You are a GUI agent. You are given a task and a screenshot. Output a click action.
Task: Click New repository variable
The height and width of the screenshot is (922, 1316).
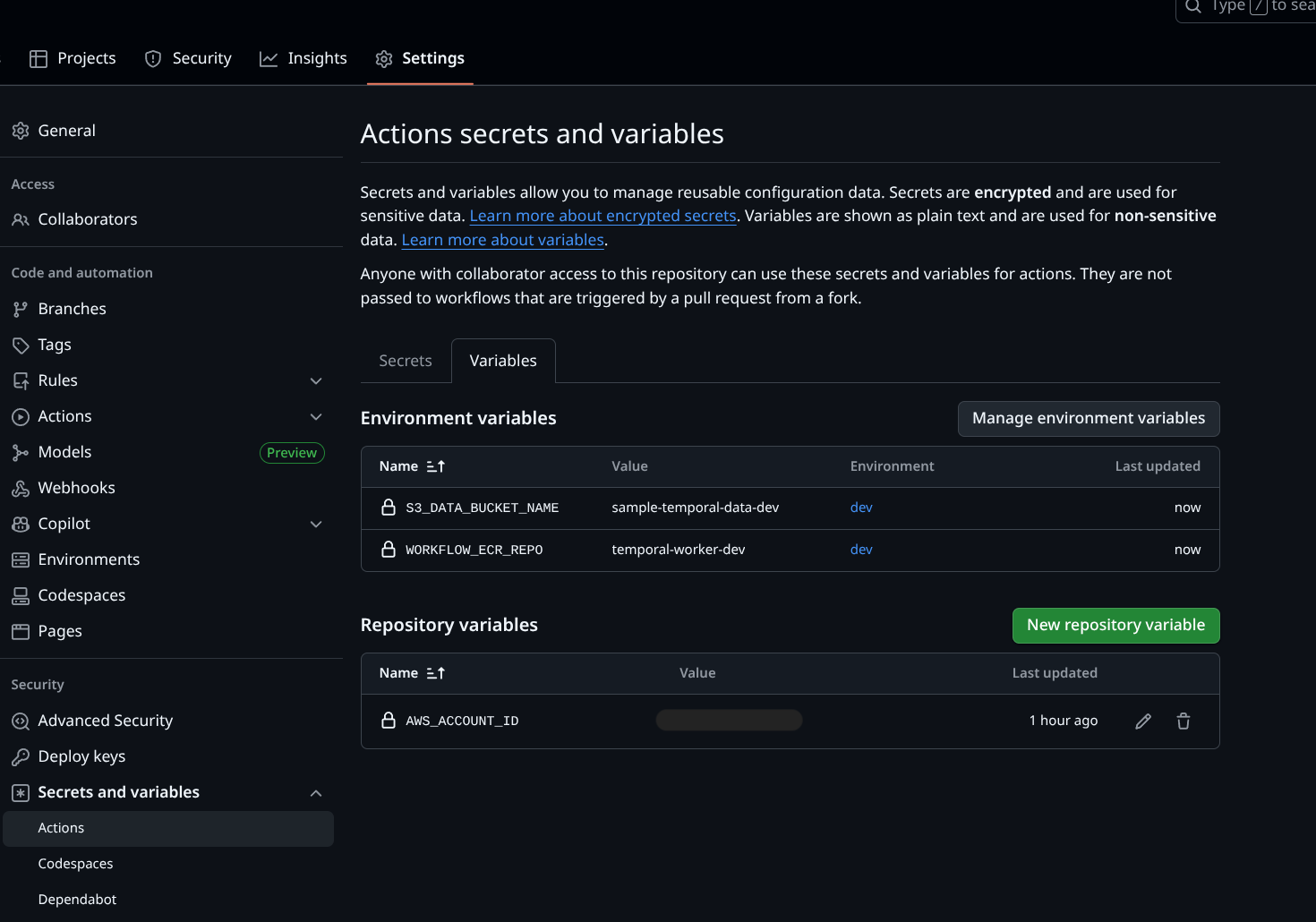[1115, 625]
